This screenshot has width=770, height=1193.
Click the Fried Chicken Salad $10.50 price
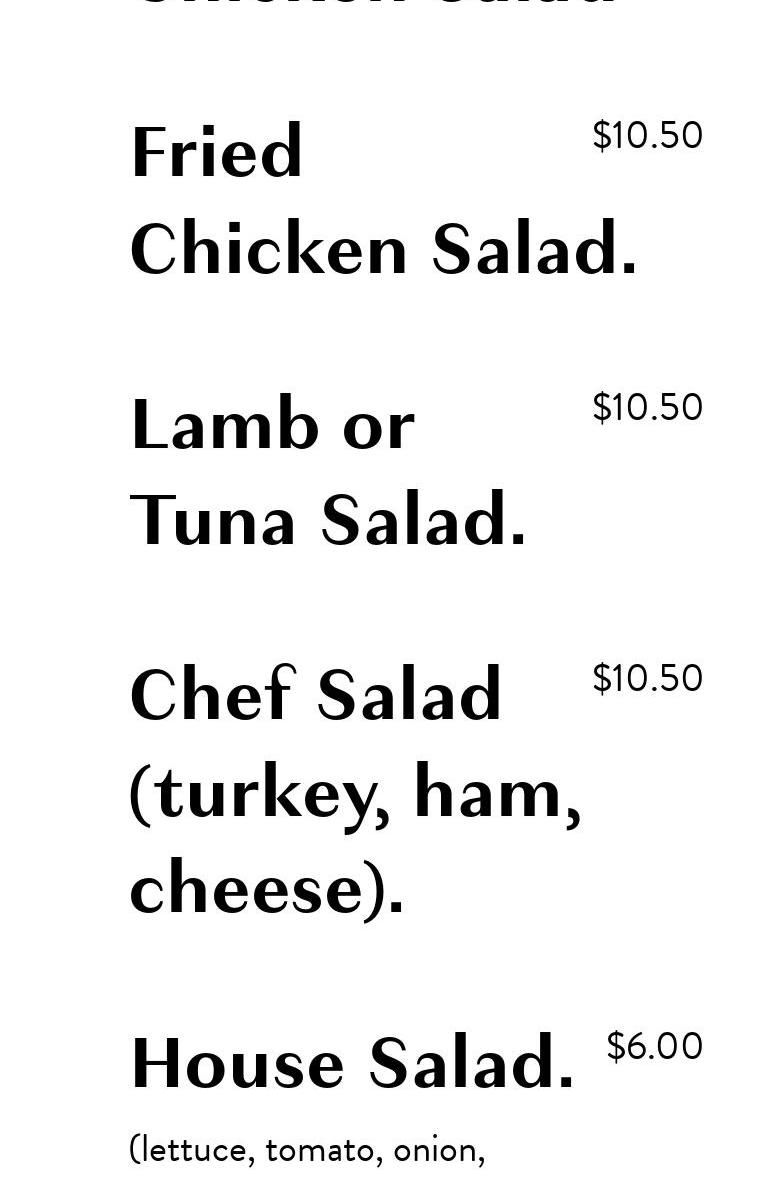click(647, 135)
